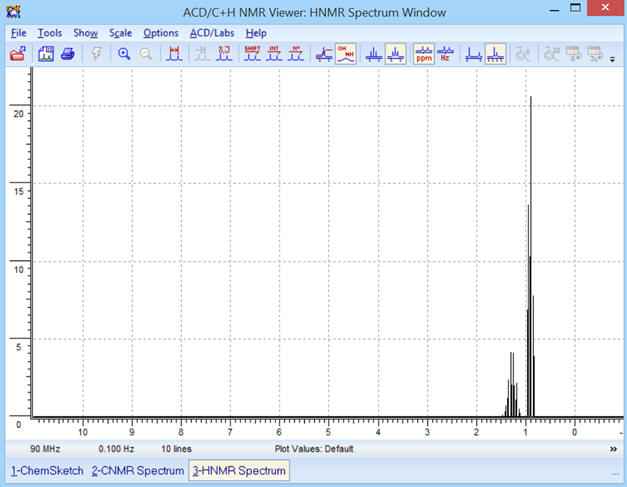Image resolution: width=627 pixels, height=487 pixels.
Task: Click the N° peak numbering icon
Action: tap(296, 54)
